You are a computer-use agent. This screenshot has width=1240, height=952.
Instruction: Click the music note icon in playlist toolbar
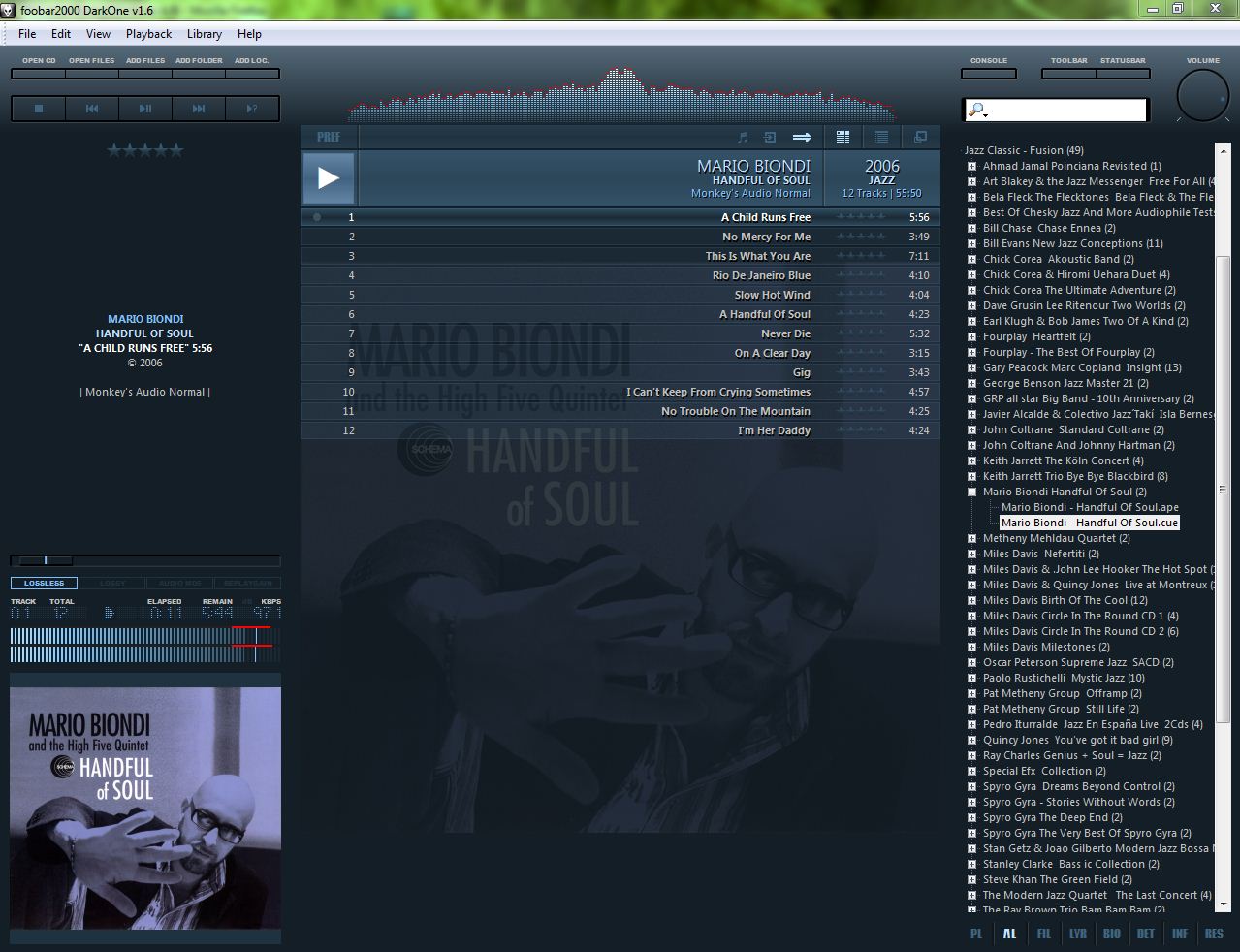(x=744, y=137)
